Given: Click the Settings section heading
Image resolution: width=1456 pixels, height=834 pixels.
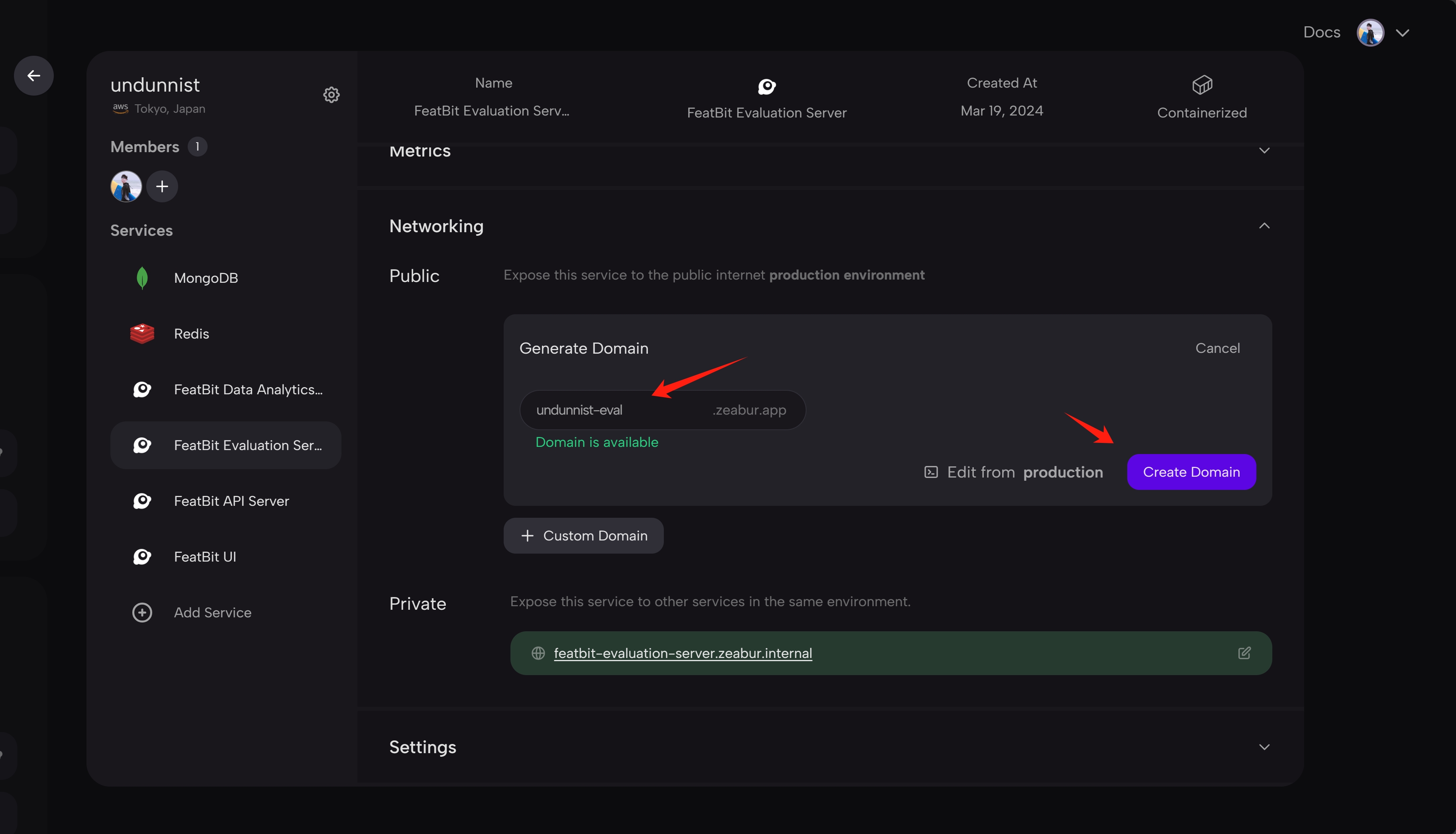Looking at the screenshot, I should click(422, 747).
